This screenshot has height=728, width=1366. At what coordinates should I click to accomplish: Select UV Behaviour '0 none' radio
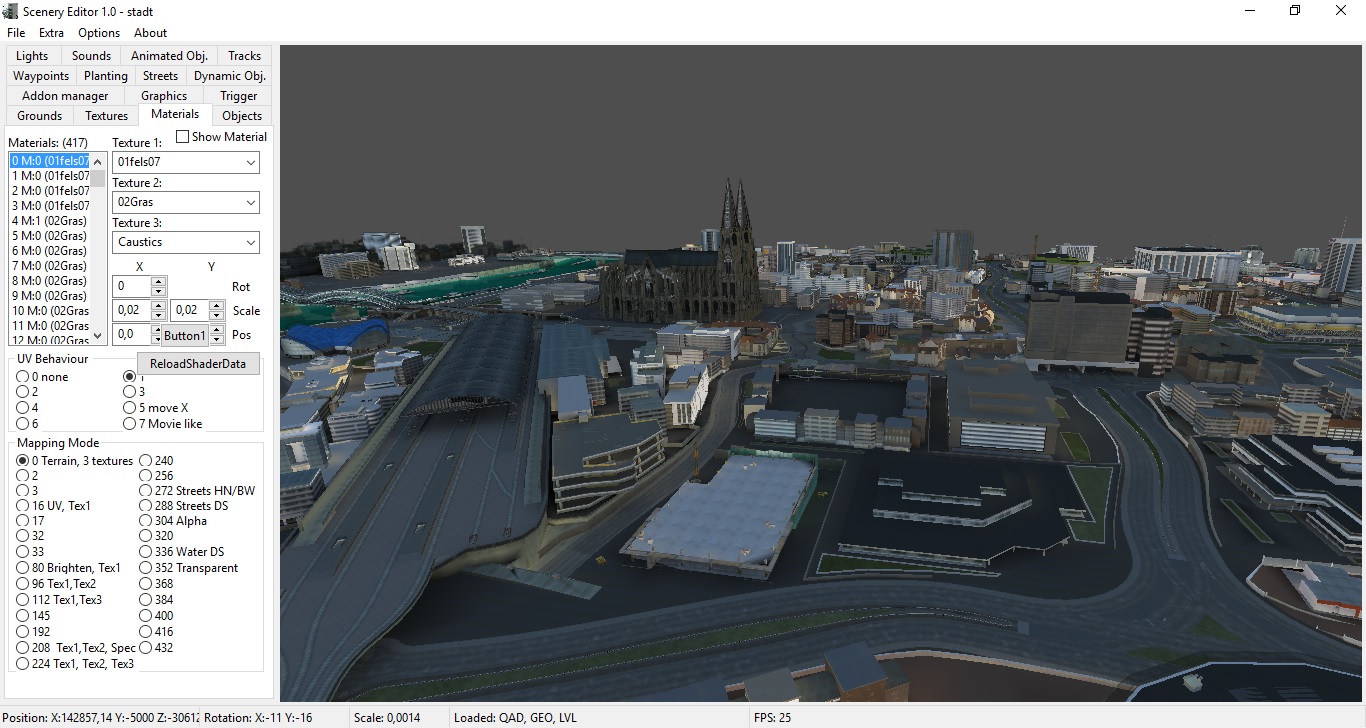click(x=43, y=377)
